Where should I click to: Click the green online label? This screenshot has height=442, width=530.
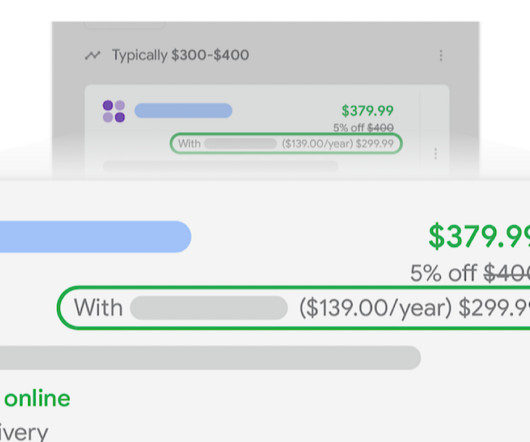37,398
